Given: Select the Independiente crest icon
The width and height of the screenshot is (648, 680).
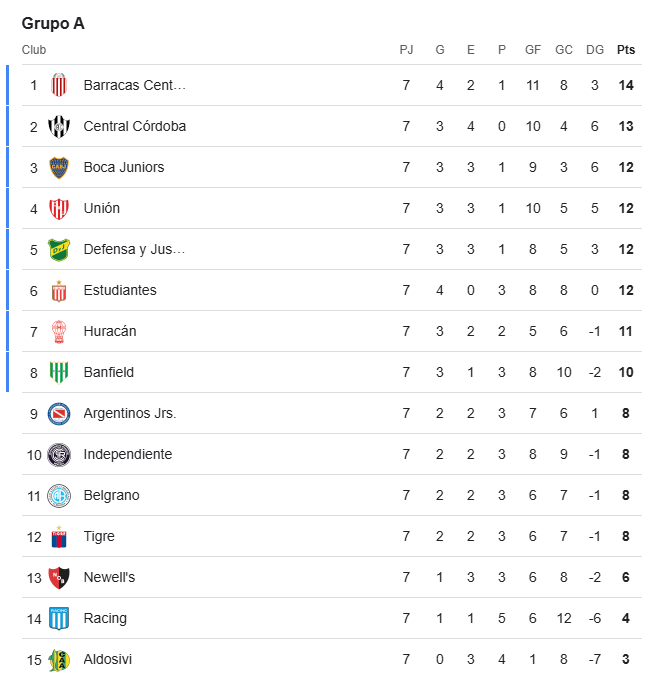Looking at the screenshot, I should (59, 455).
